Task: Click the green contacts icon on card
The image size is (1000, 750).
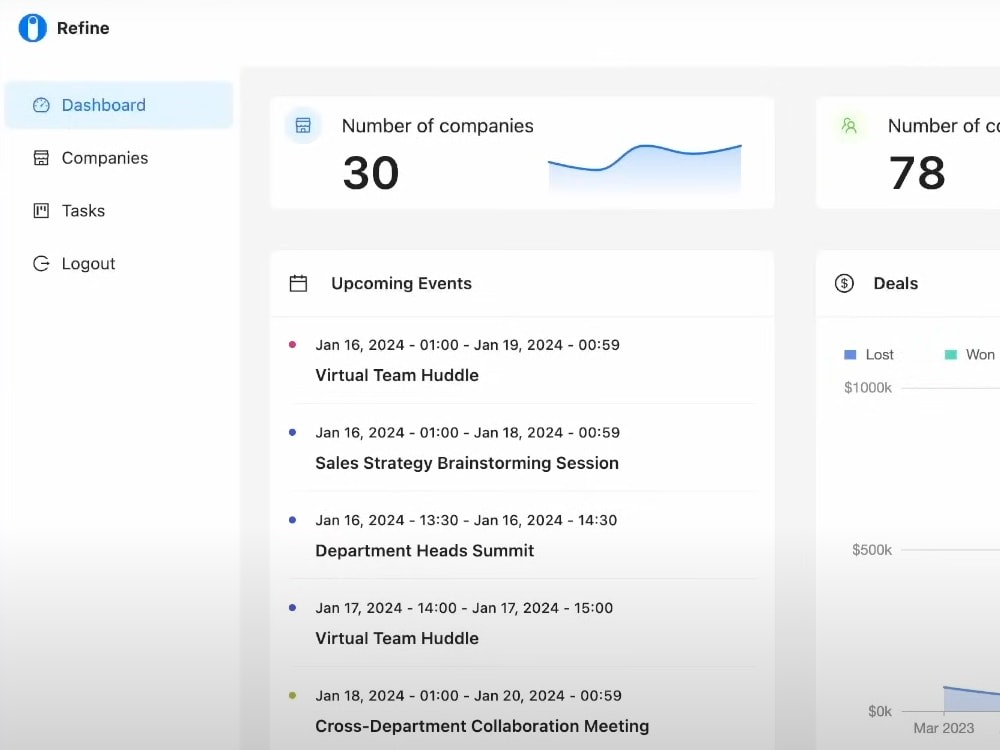Action: [x=849, y=126]
